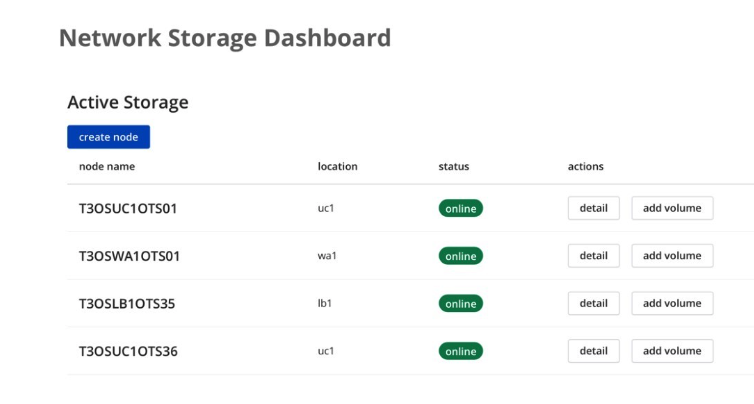
Task: Add volume to T3OSUC1OTS01
Action: [x=672, y=208]
